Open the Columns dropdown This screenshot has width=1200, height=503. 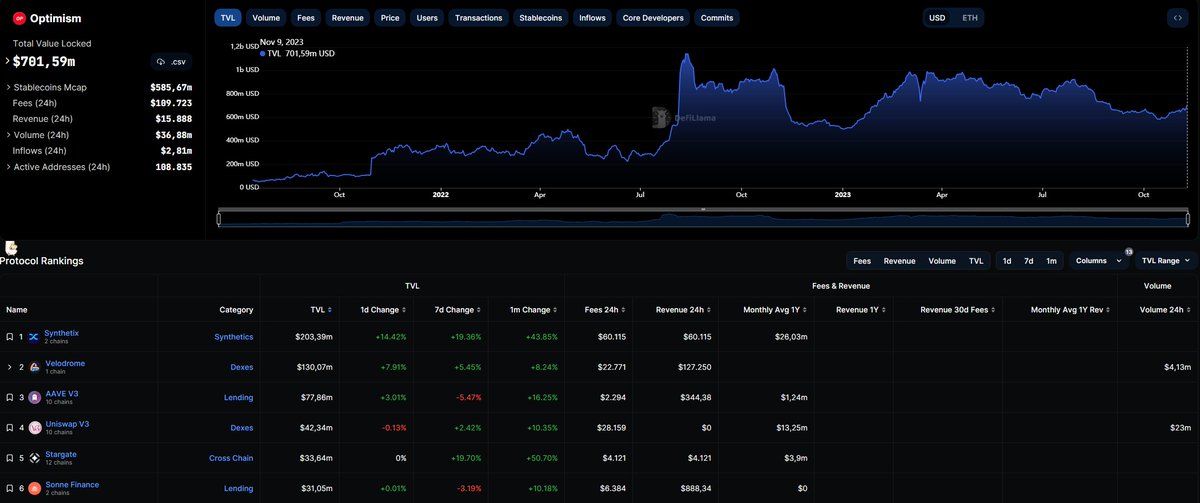tap(1098, 260)
